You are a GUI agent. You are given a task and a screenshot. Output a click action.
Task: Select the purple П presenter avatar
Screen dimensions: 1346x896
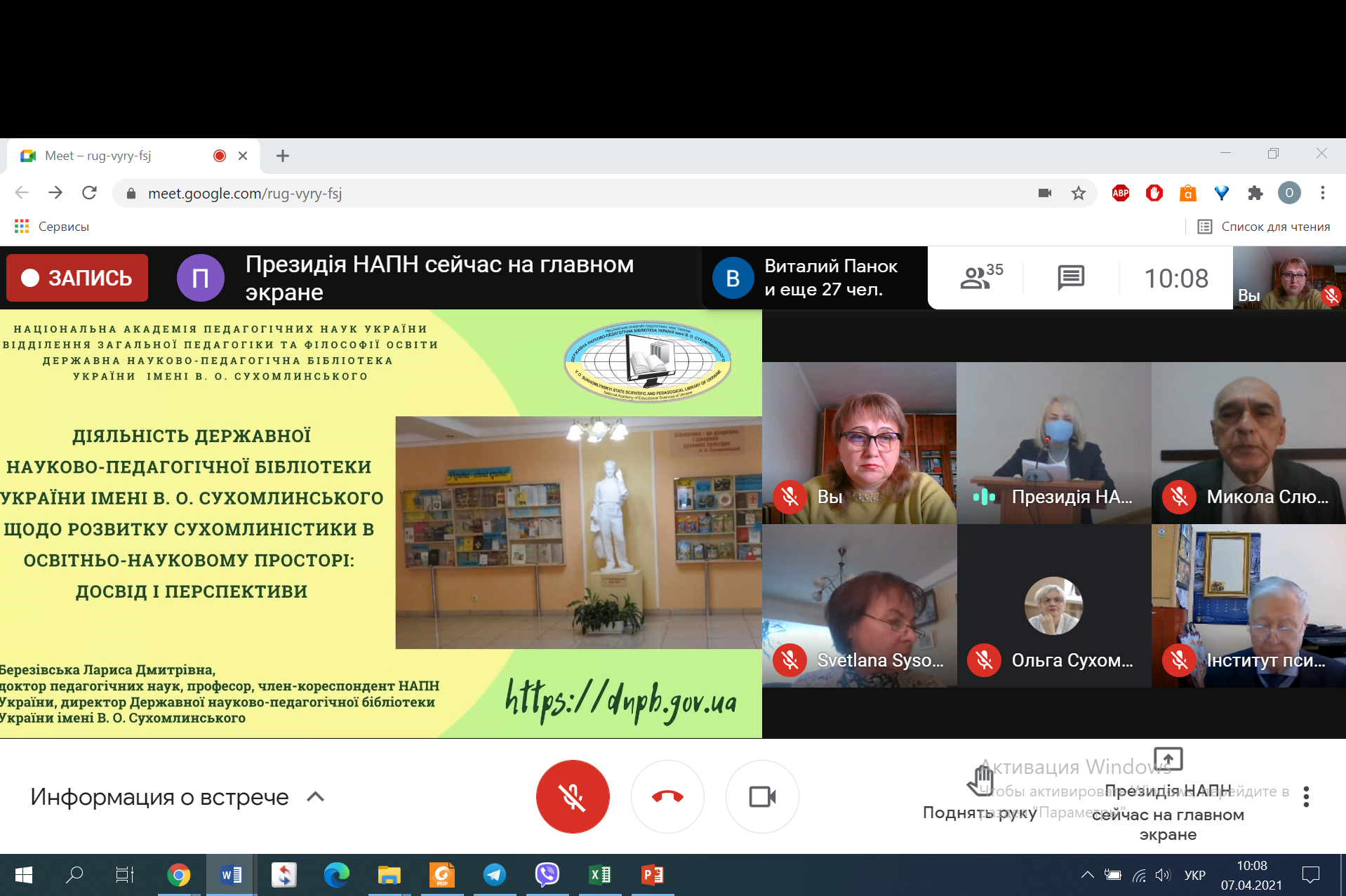[200, 278]
